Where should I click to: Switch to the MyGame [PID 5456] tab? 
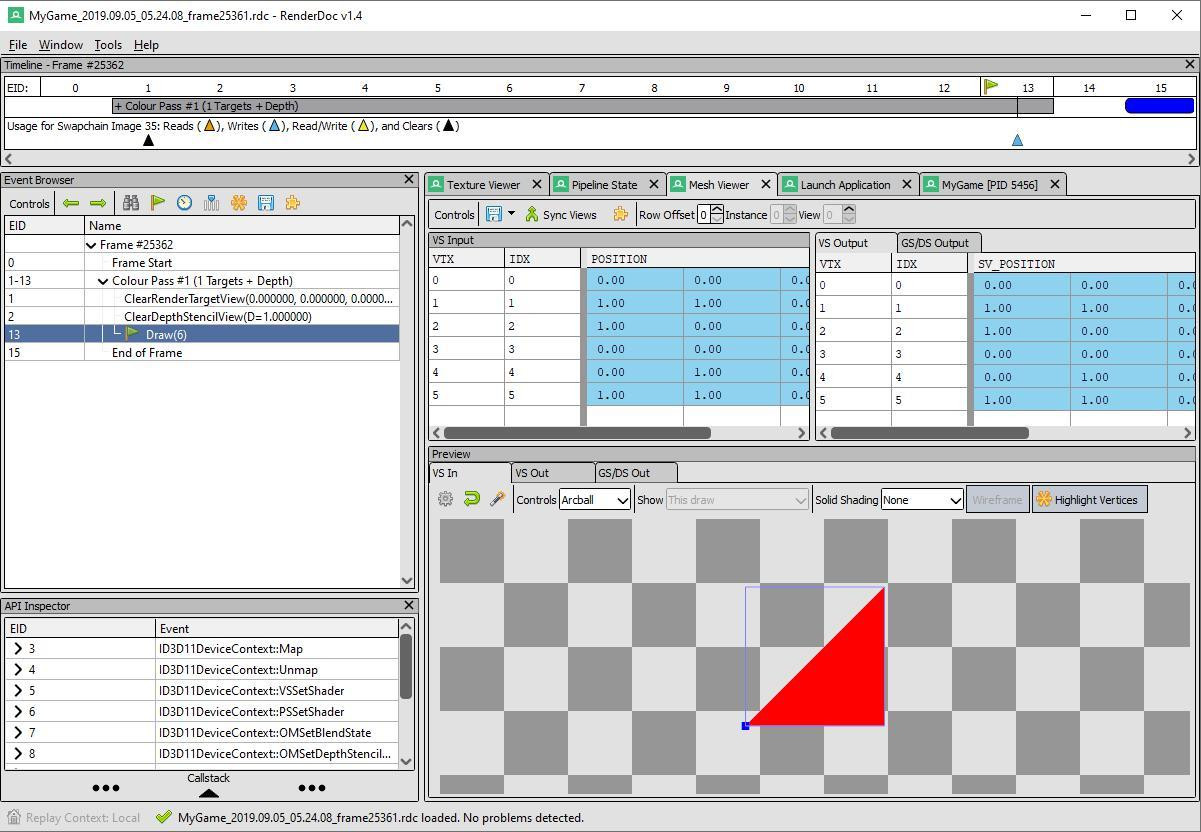pyautogui.click(x=989, y=184)
